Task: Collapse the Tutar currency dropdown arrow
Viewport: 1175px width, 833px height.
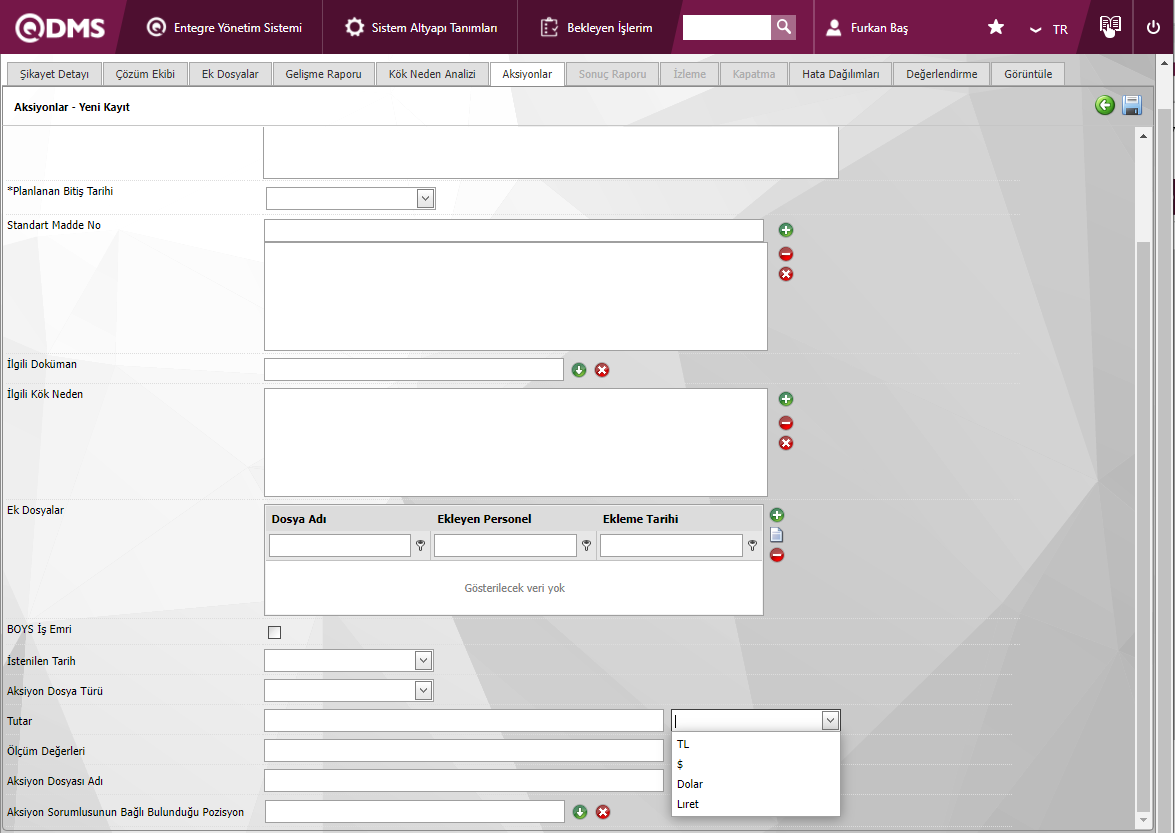Action: coord(830,721)
